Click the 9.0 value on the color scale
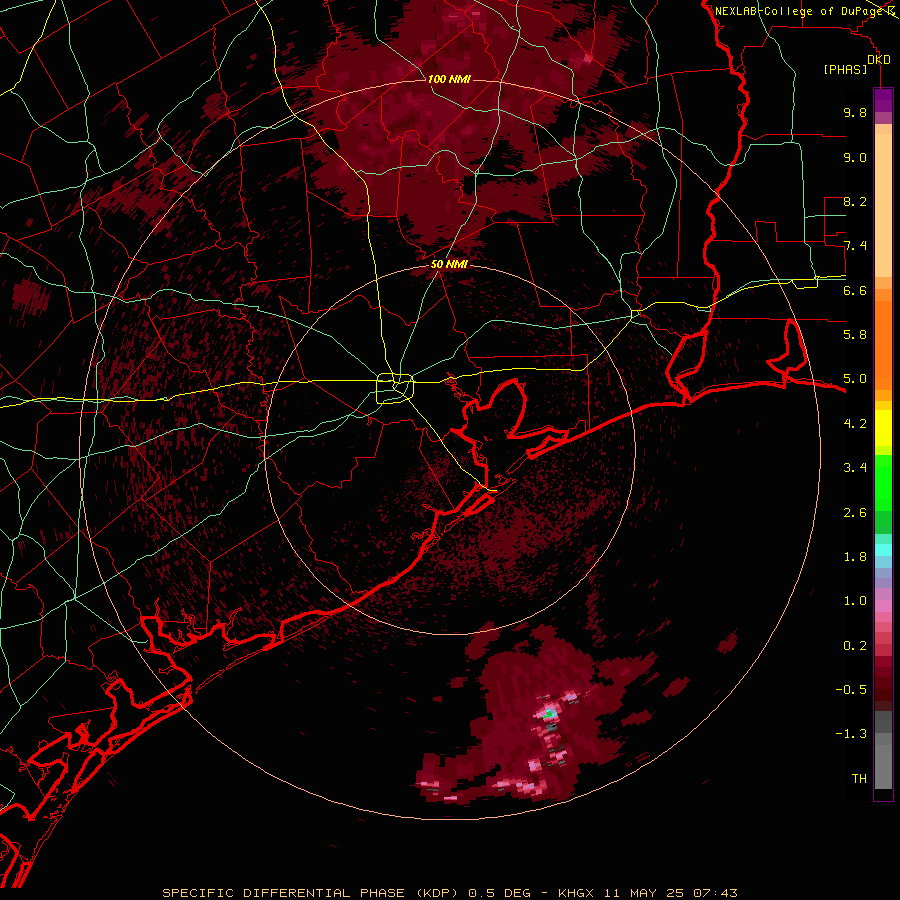This screenshot has width=900, height=900. pos(855,157)
